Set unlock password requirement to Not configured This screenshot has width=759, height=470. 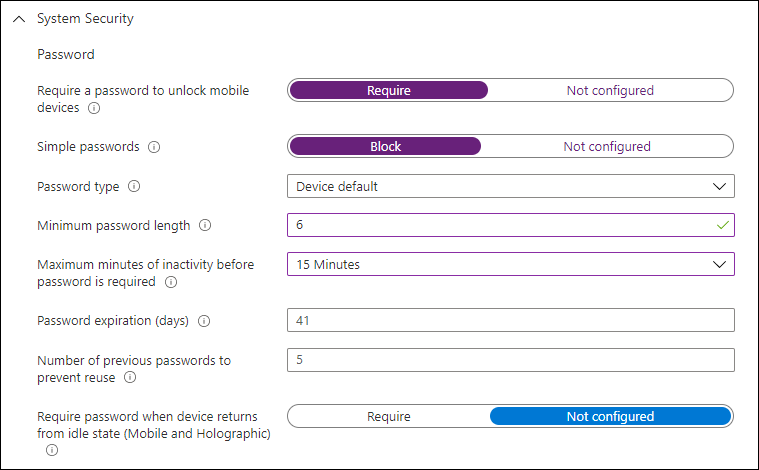tap(610, 91)
